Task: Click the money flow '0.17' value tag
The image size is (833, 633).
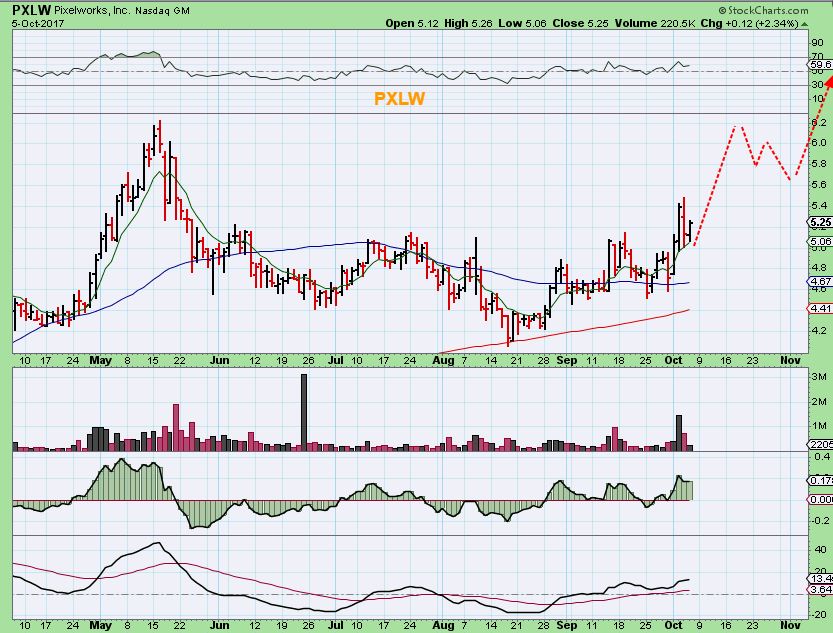Action: (820, 480)
